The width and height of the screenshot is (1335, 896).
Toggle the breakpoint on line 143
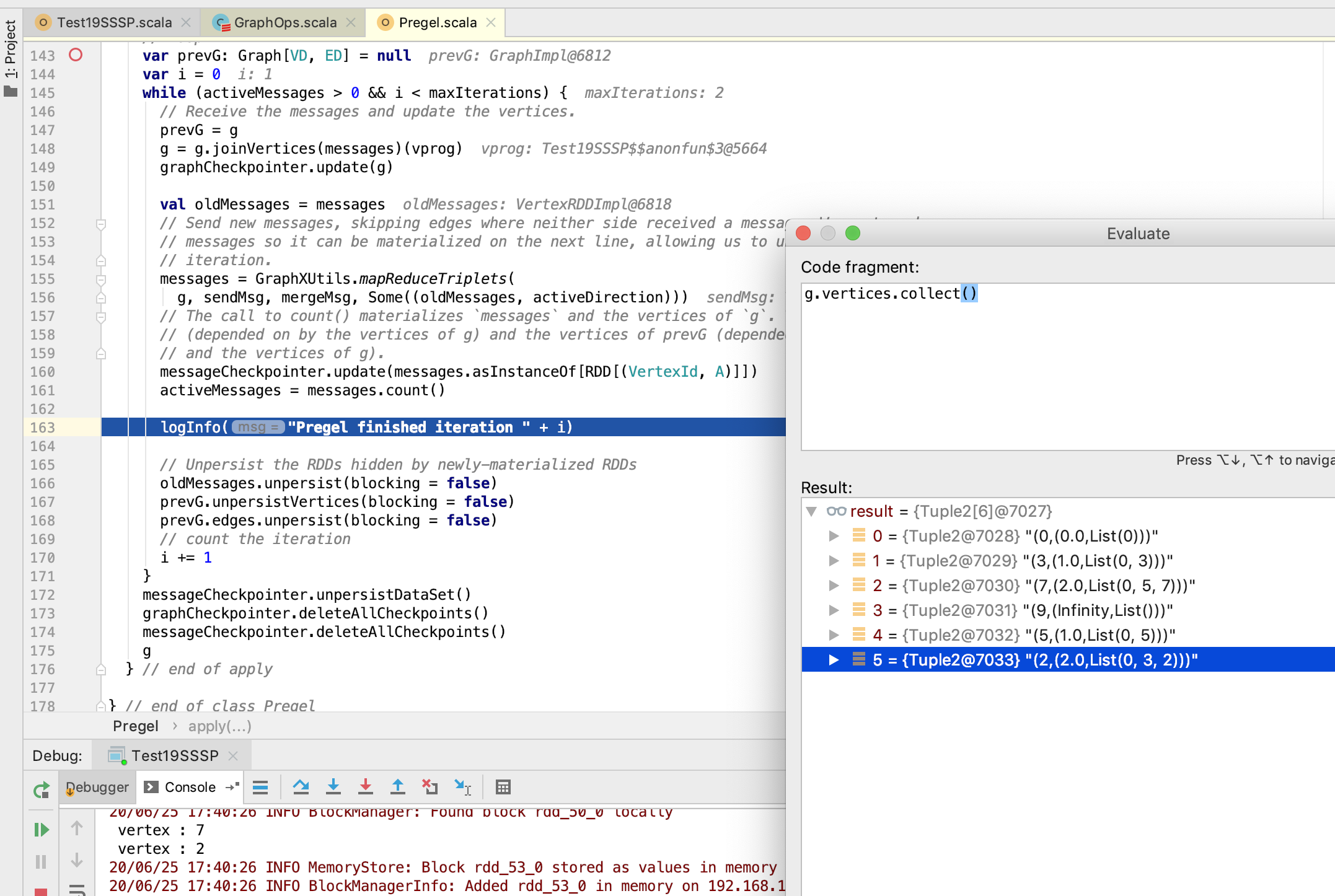[76, 55]
